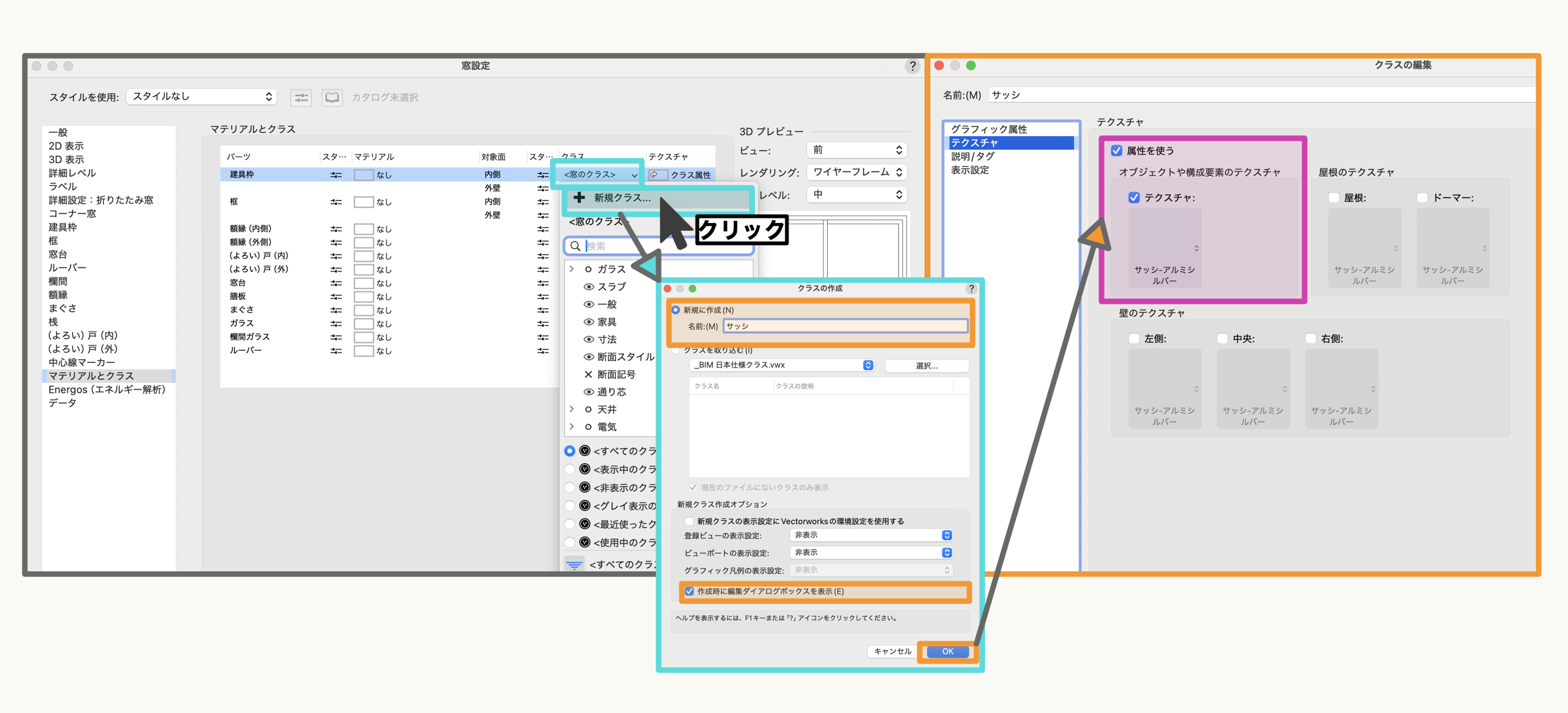
Task: Click the help icon in クラスの作成 dialog
Action: pyautogui.click(x=971, y=289)
